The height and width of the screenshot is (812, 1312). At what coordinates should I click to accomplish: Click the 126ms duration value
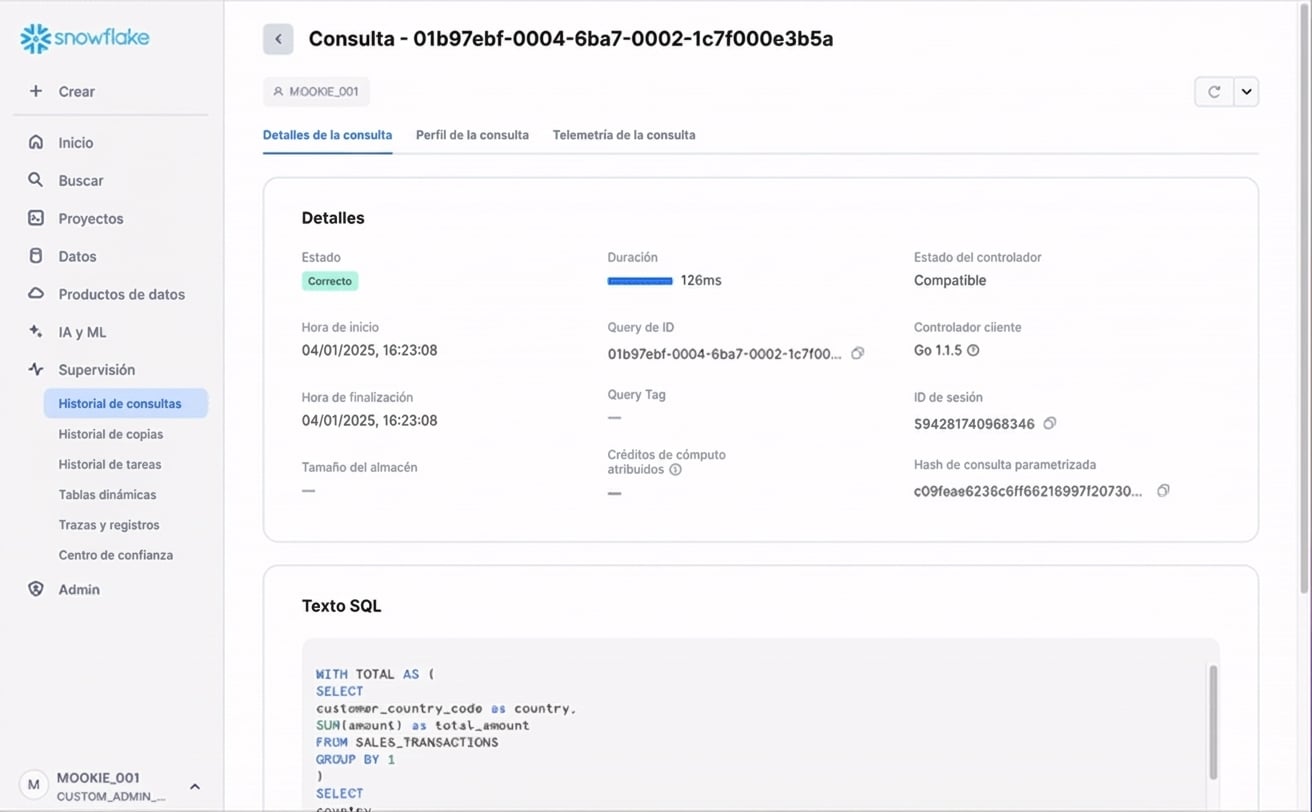pos(701,281)
